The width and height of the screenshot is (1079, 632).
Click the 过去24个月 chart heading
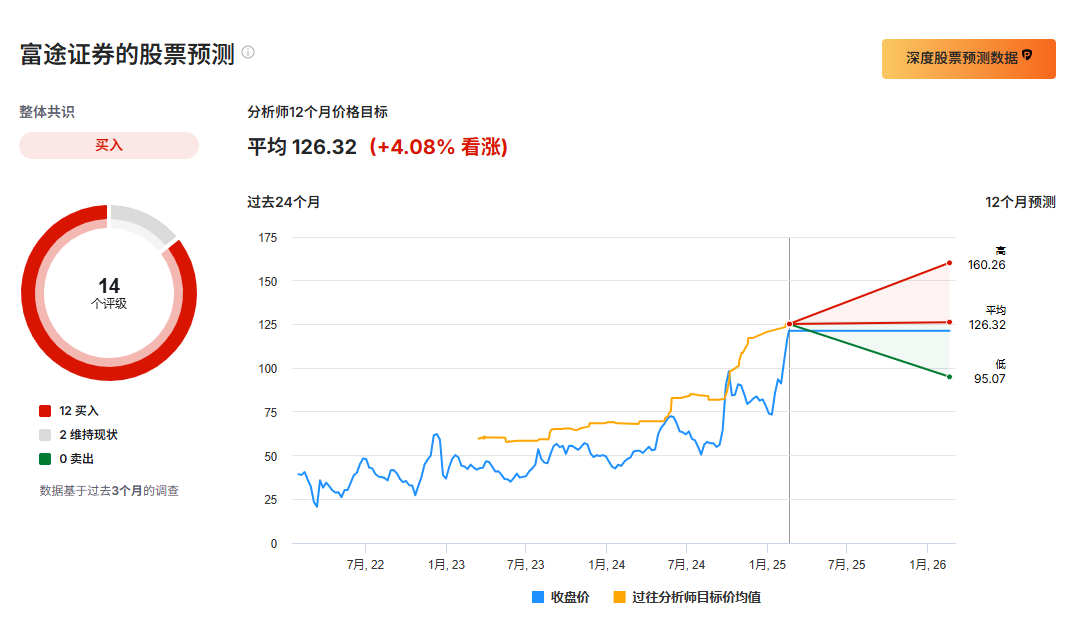[x=284, y=202]
